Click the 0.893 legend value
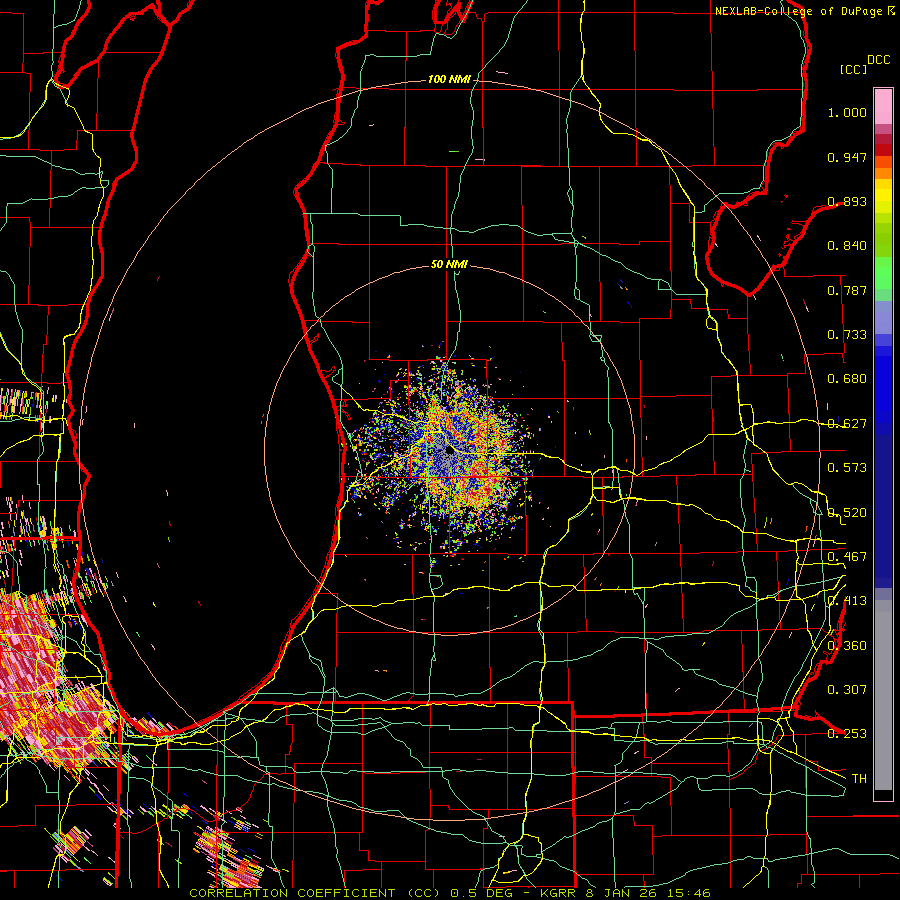900x900 pixels. tap(847, 201)
